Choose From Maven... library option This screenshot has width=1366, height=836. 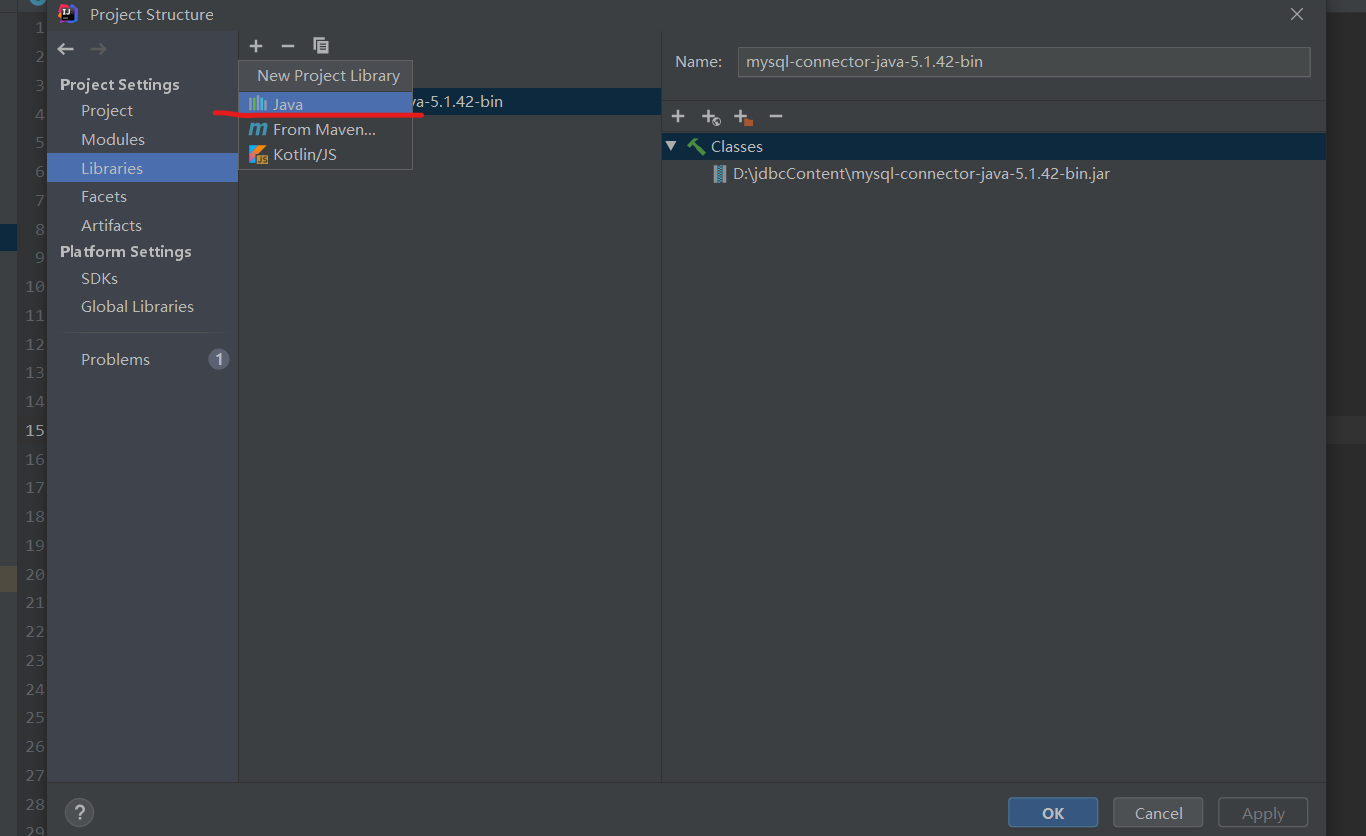pyautogui.click(x=326, y=129)
